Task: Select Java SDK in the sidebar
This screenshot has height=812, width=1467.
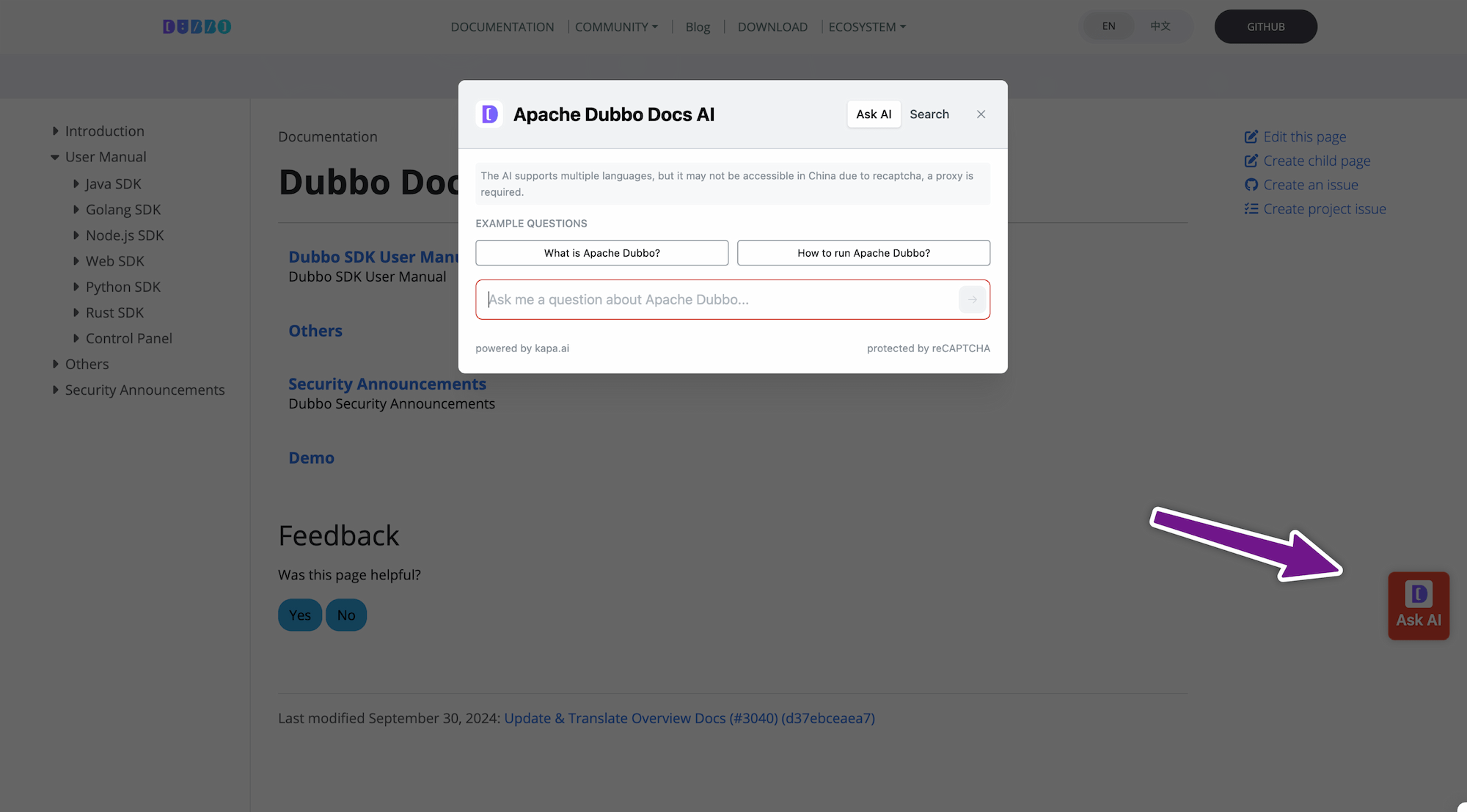Action: (114, 184)
